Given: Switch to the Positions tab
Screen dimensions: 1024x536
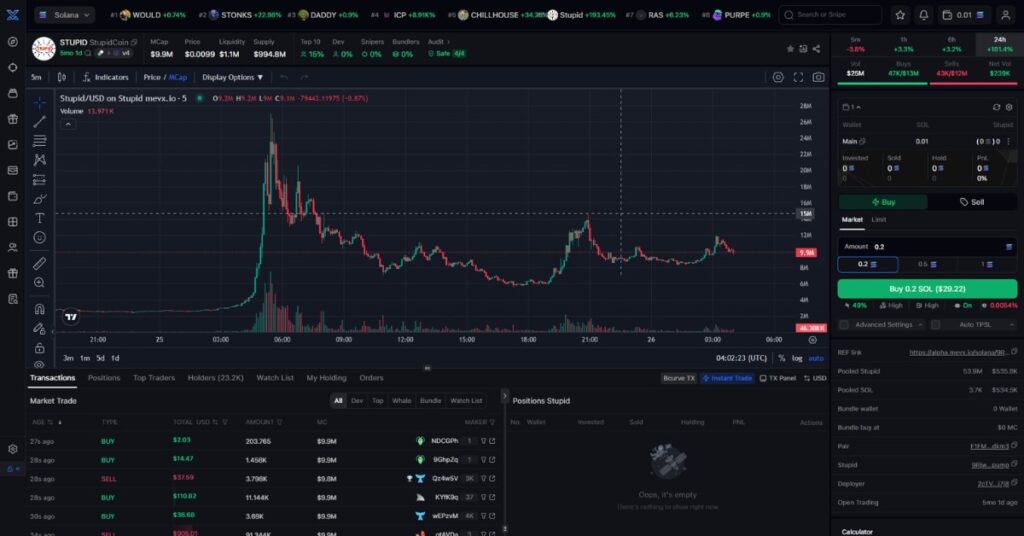Looking at the screenshot, I should coord(104,378).
